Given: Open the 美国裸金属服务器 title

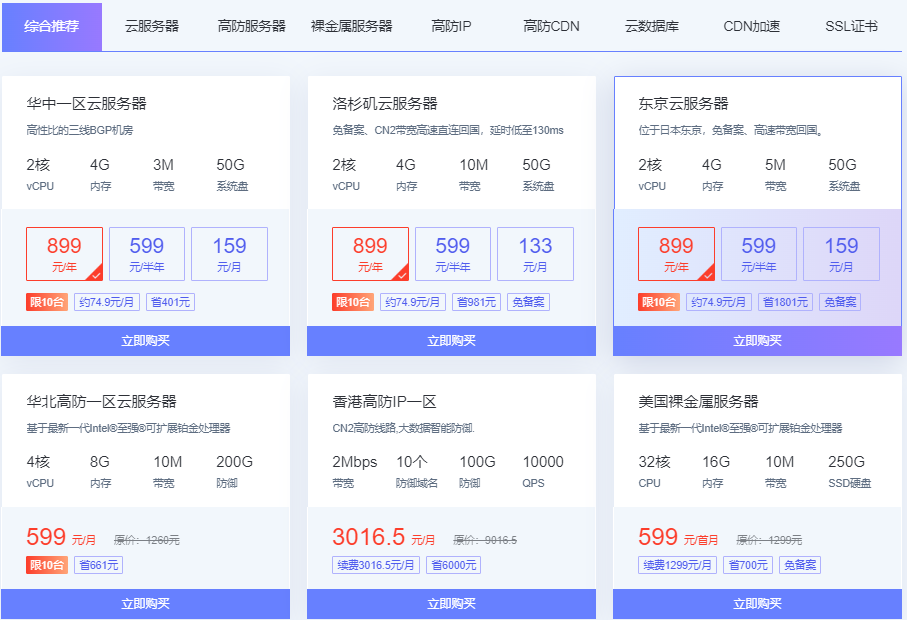Looking at the screenshot, I should [698, 401].
